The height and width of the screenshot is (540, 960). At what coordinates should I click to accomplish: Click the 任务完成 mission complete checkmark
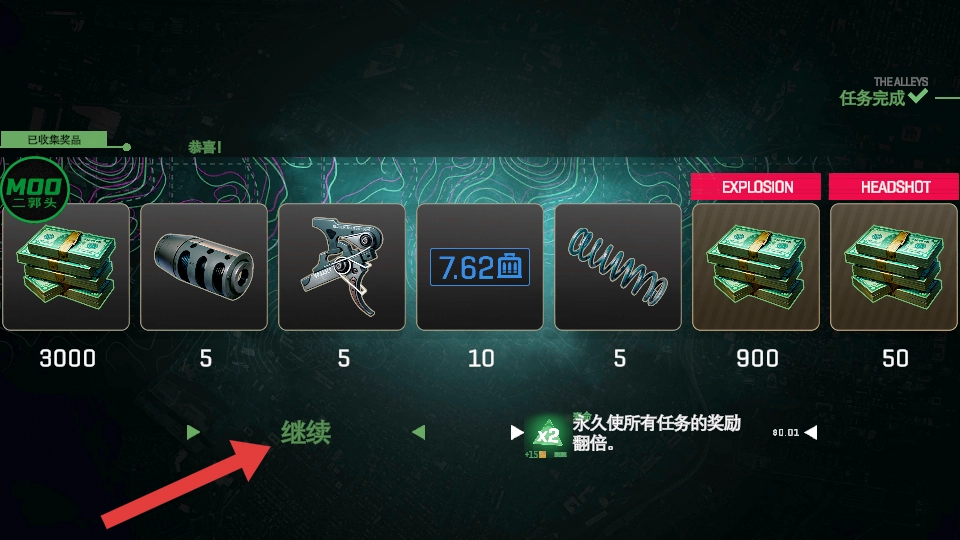tap(918, 96)
